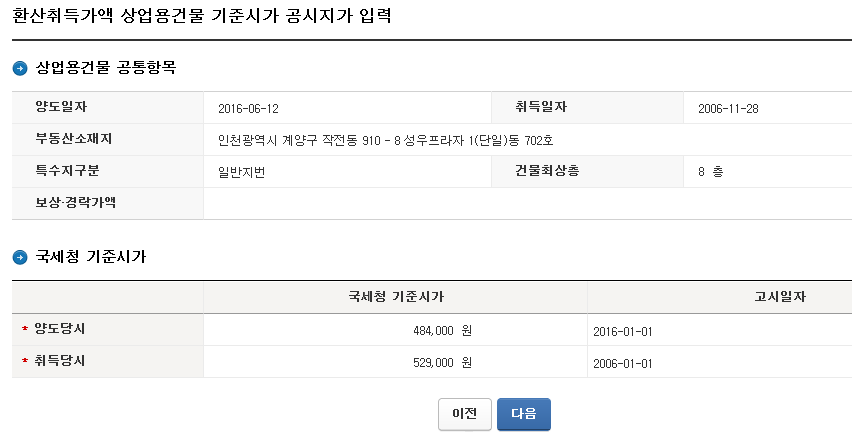Image resolution: width=852 pixels, height=448 pixels.
Task: Click the 고시일자 value 2016-01-01
Action: (x=622, y=331)
